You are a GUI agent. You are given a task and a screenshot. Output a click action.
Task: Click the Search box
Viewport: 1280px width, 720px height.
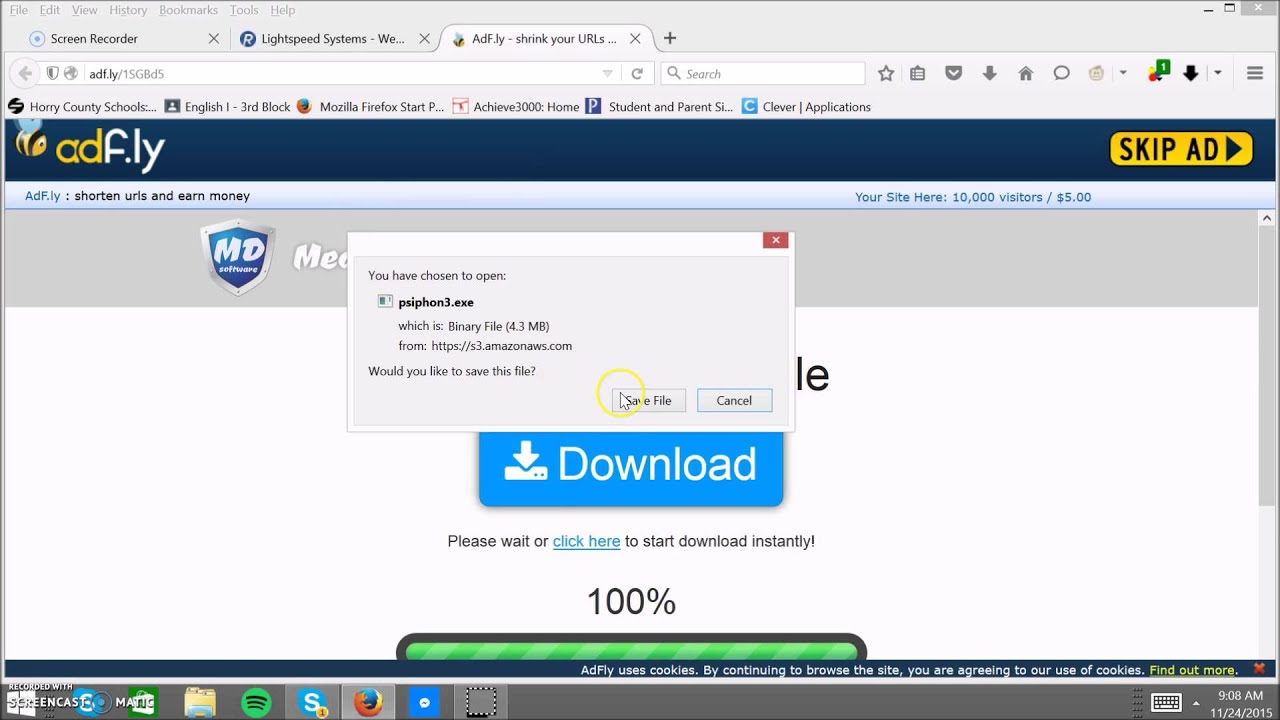tap(763, 74)
